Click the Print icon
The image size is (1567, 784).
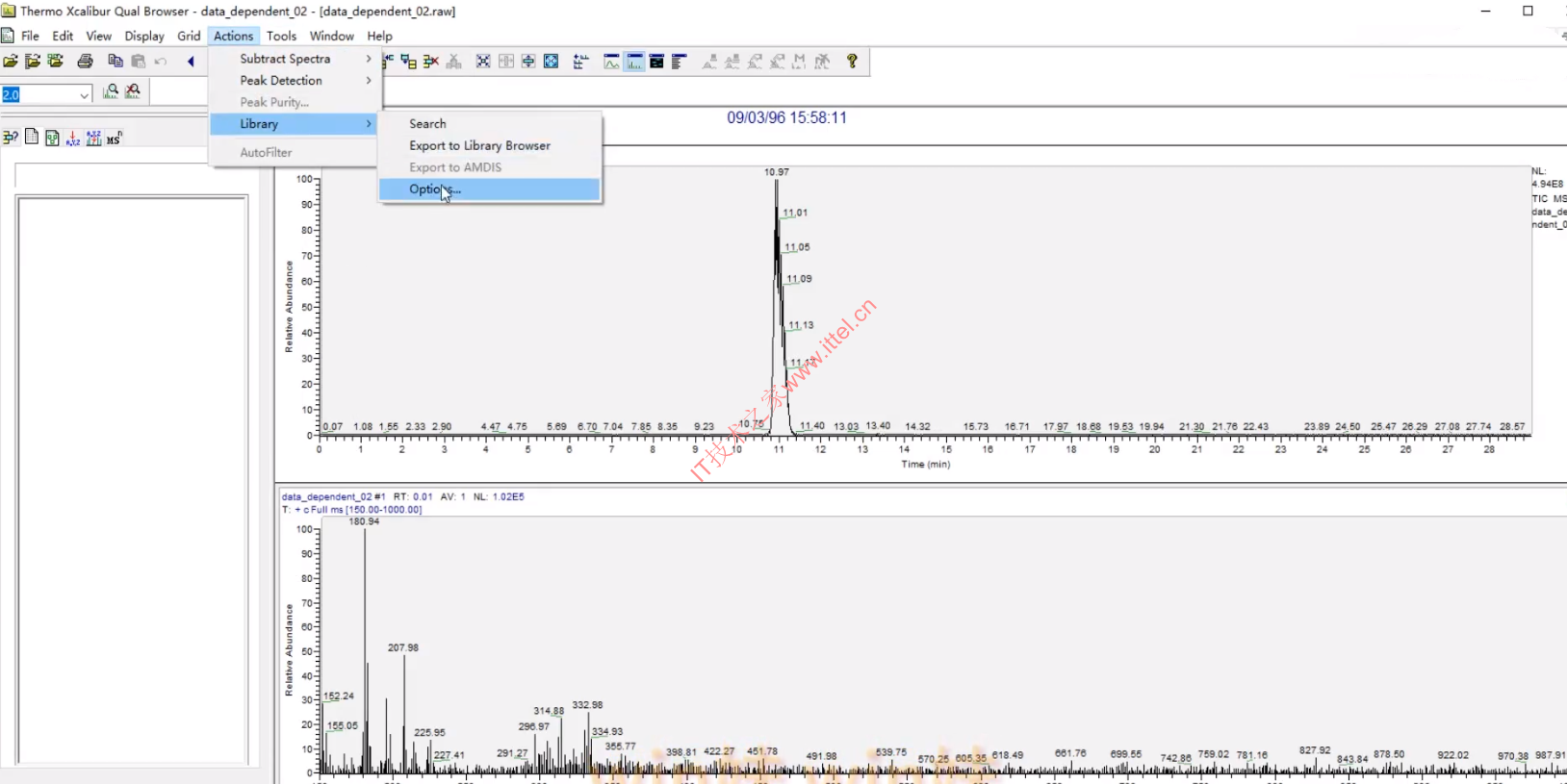(86, 62)
